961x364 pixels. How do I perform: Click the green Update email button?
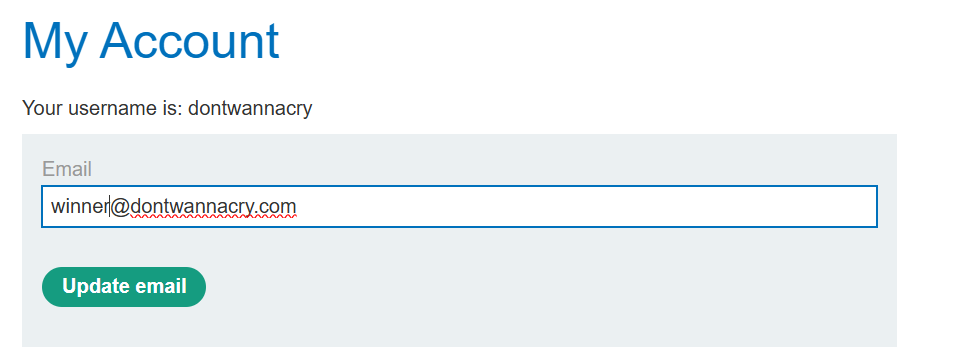click(x=124, y=287)
